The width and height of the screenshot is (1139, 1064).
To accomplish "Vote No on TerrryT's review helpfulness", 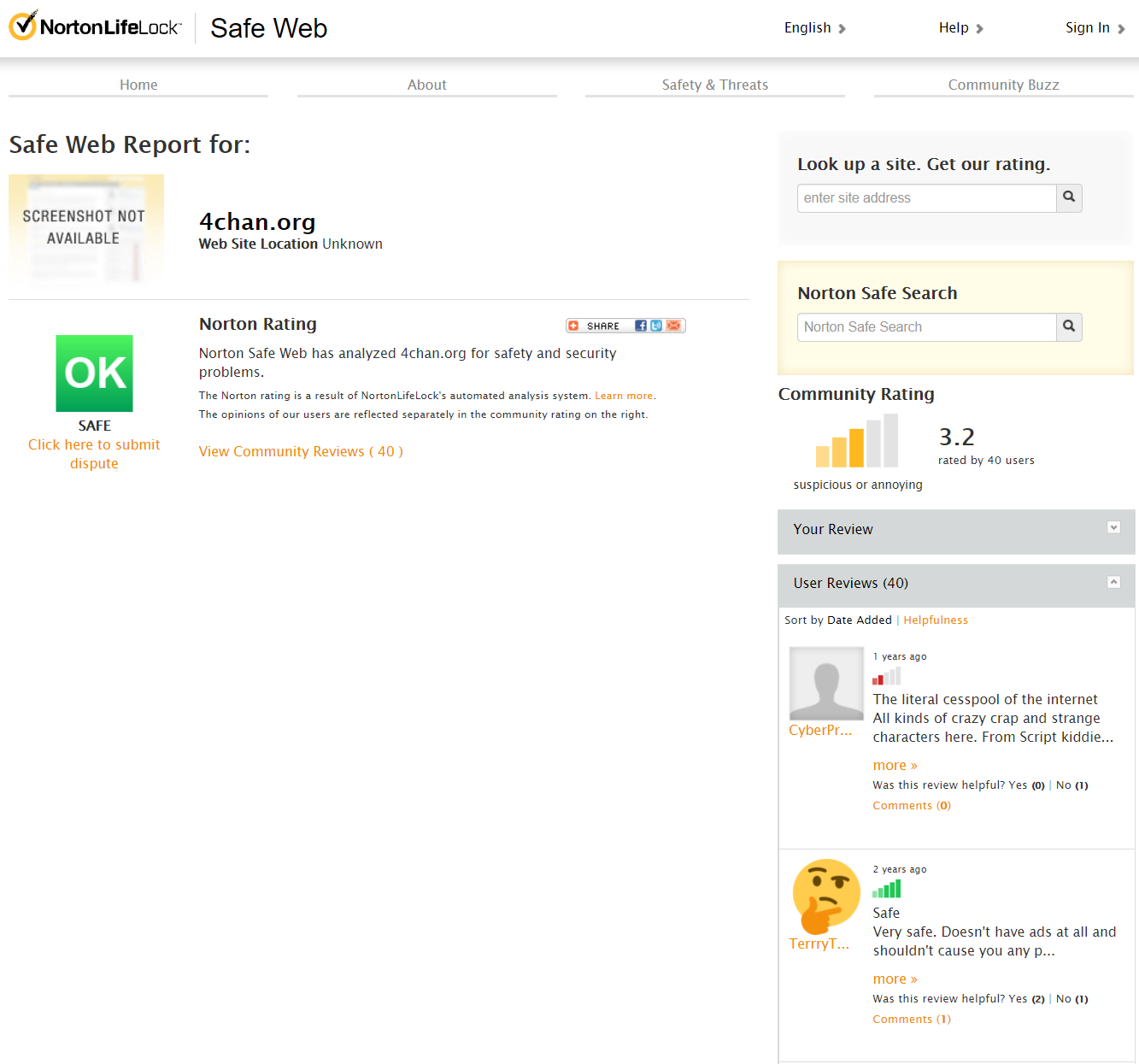I will pyautogui.click(x=1064, y=999).
